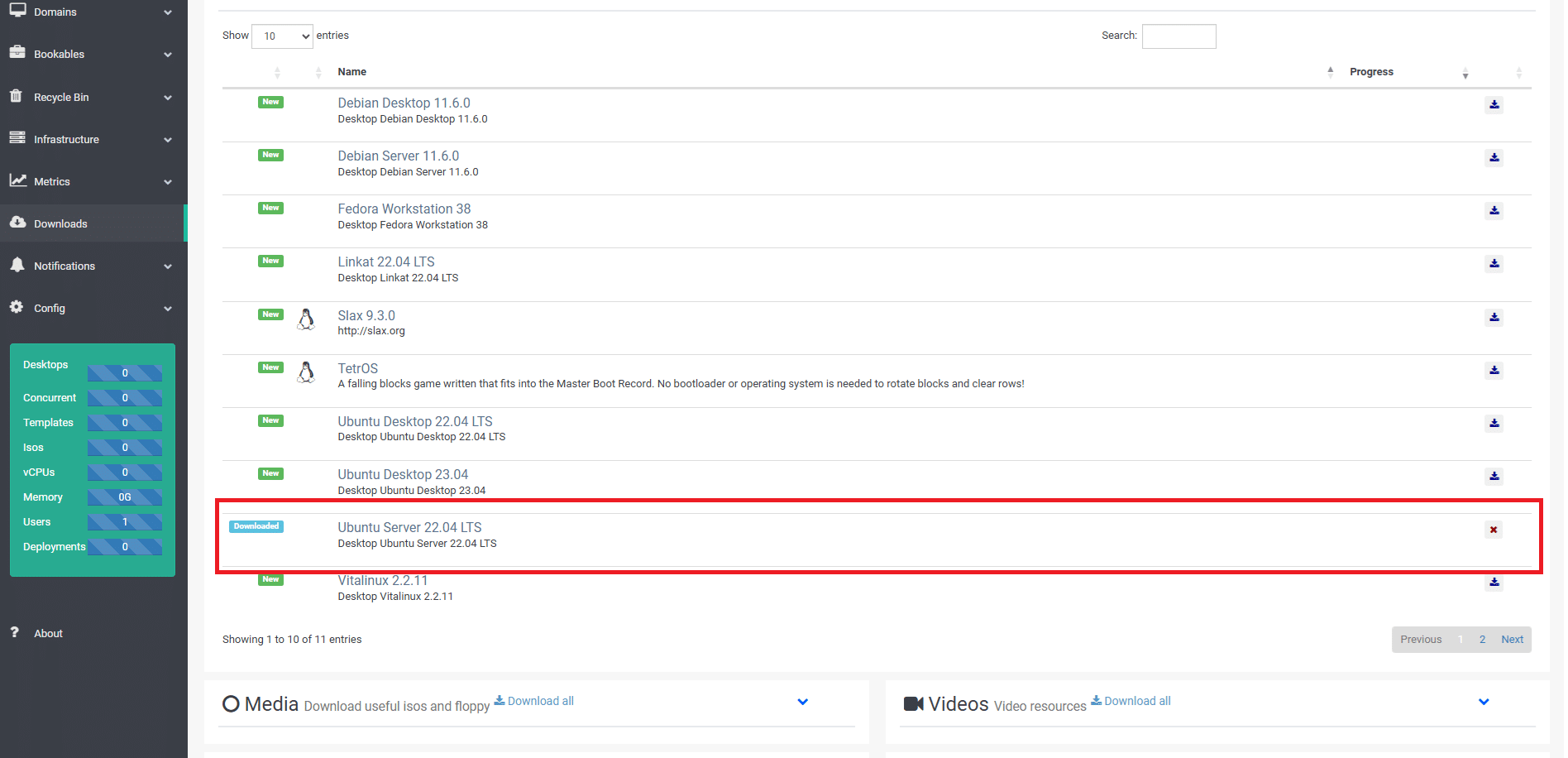Download TetrOS using its row icon
This screenshot has width=1568, height=758.
pos(1494,371)
